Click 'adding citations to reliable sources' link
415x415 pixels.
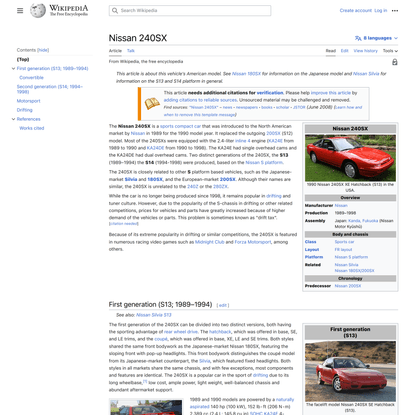click(200, 100)
